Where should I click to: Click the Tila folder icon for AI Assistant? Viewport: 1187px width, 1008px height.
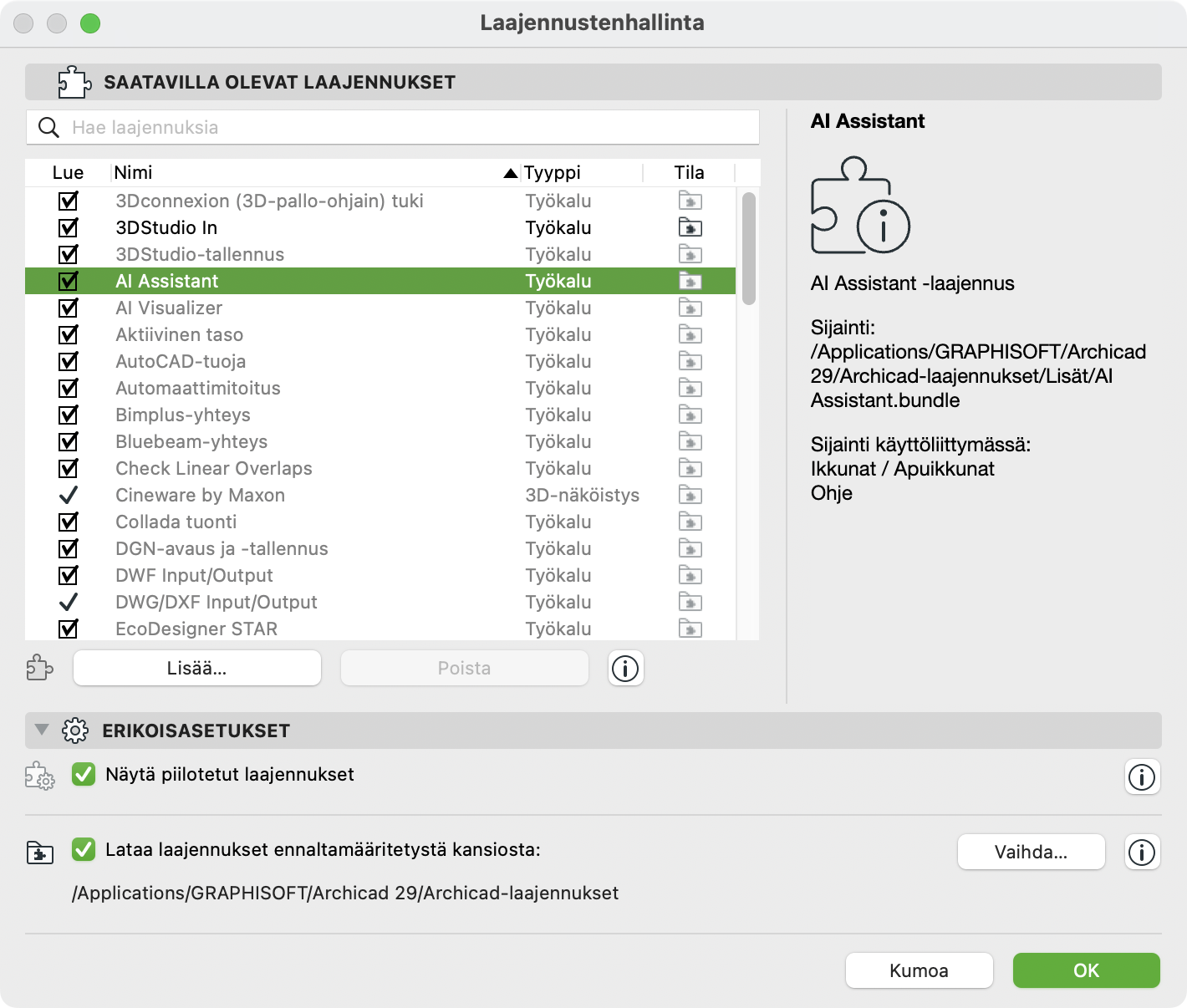(x=690, y=282)
